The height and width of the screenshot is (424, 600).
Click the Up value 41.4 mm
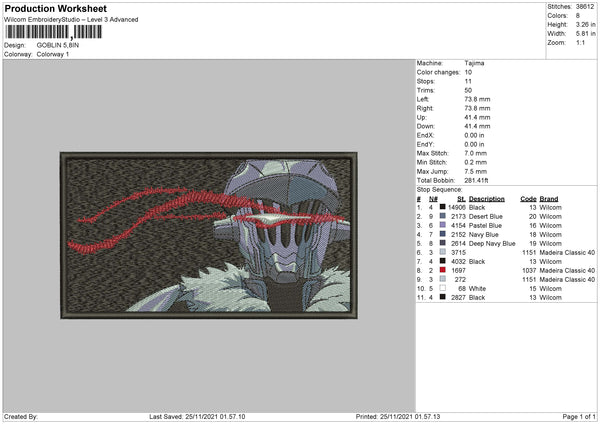tap(477, 117)
